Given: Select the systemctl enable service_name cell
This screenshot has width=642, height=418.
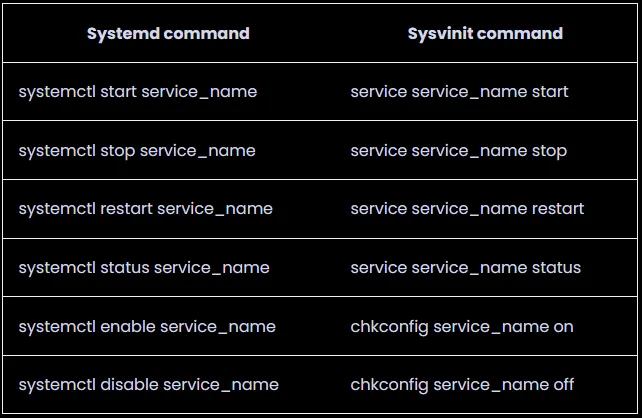Looking at the screenshot, I should [x=147, y=326].
